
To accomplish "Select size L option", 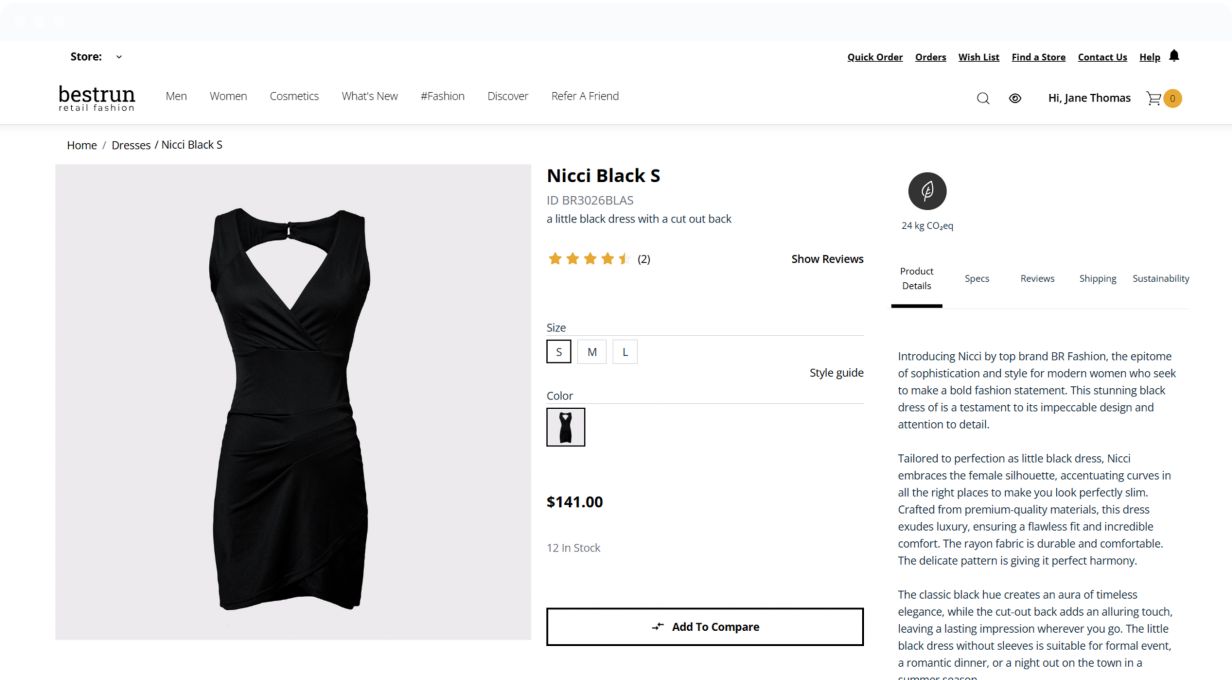I will (625, 352).
